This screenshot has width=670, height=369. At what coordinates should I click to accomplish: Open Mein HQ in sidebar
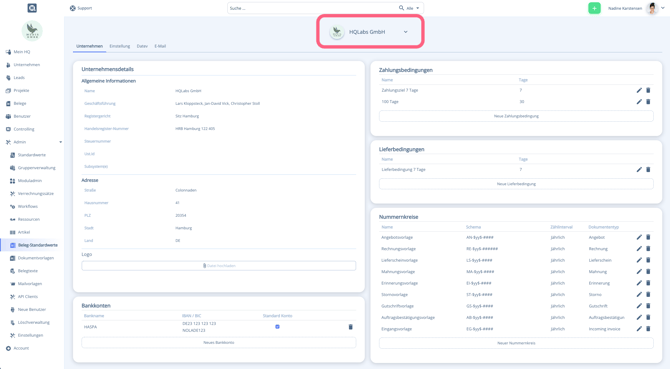click(x=21, y=52)
